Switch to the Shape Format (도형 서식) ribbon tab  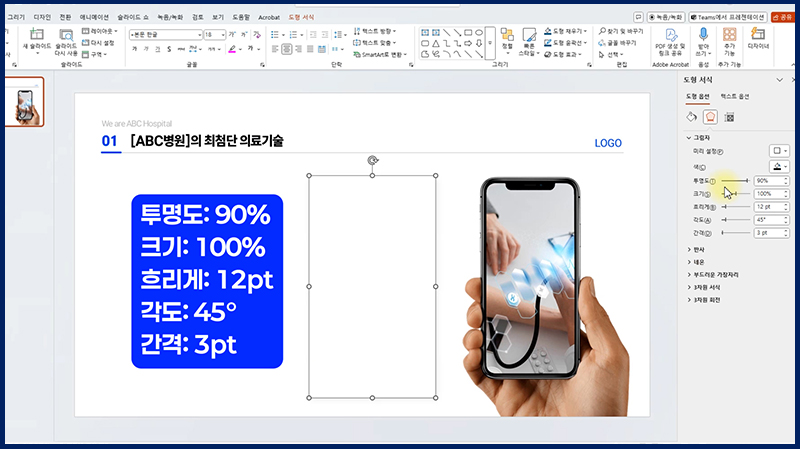pyautogui.click(x=301, y=17)
